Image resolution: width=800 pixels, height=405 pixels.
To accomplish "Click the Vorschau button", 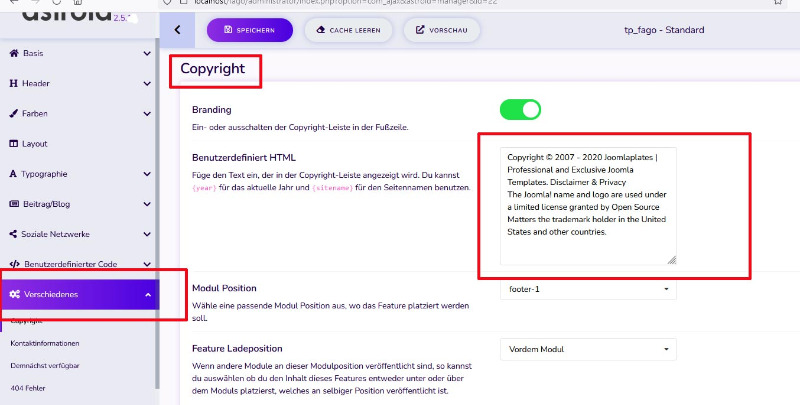I will coord(442,30).
